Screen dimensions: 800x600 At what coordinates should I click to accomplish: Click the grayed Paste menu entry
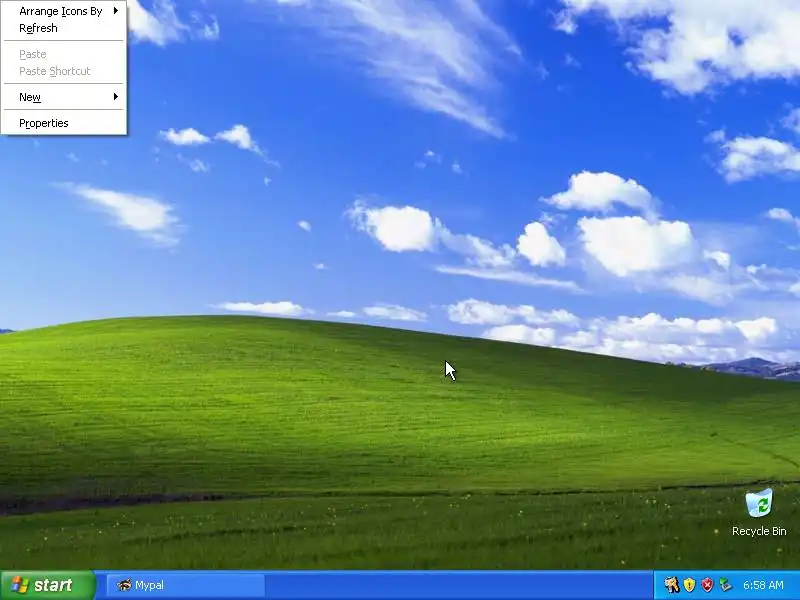click(64, 54)
